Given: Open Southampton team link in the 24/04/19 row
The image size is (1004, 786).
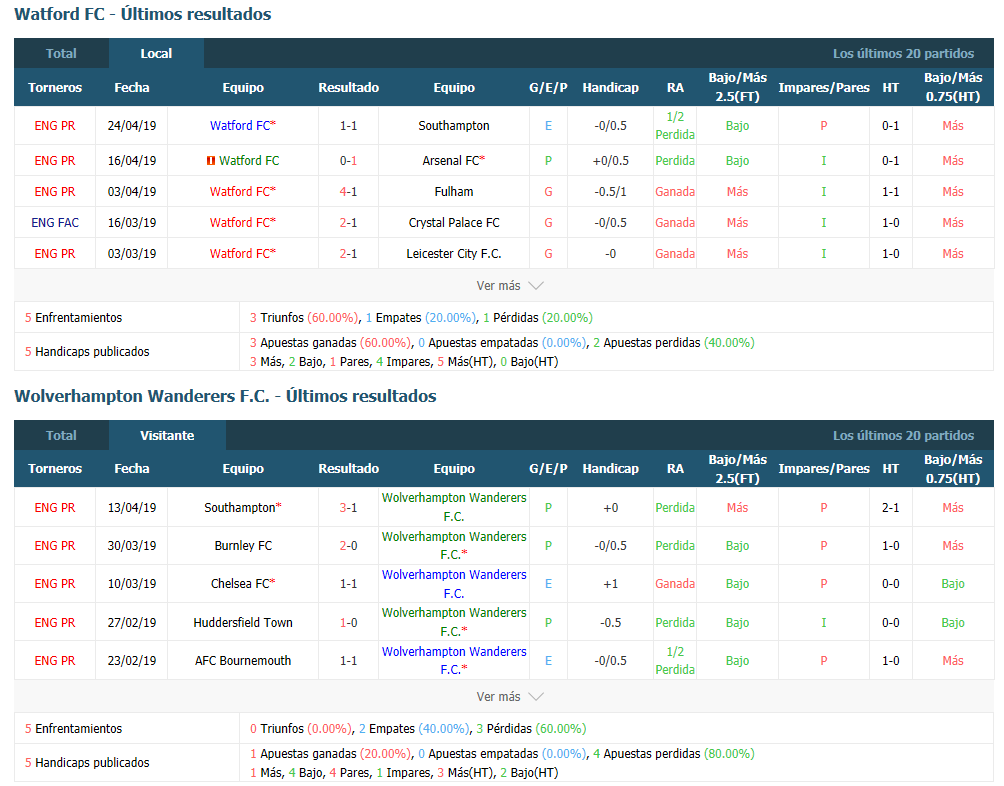Looking at the screenshot, I should [x=453, y=125].
